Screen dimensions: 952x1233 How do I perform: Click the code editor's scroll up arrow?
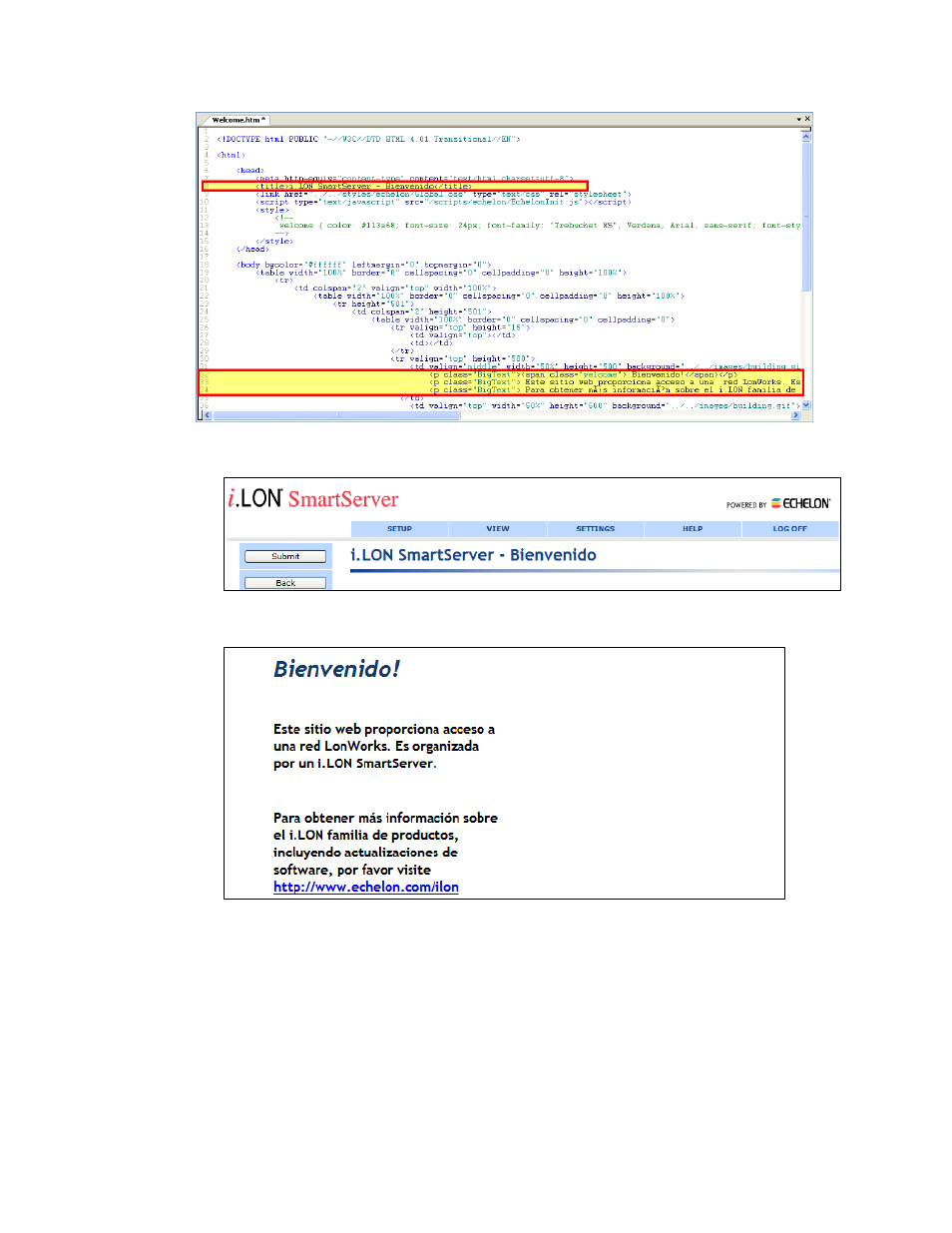coord(806,137)
